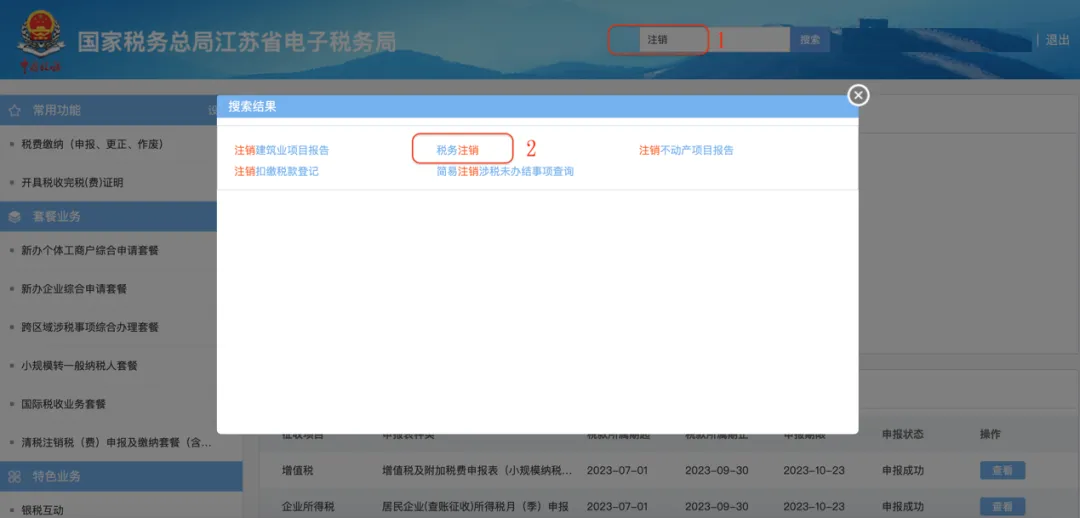This screenshot has height=518, width=1080.
Task: Click the grid icon beside 特色业务
Action: click(x=14, y=477)
